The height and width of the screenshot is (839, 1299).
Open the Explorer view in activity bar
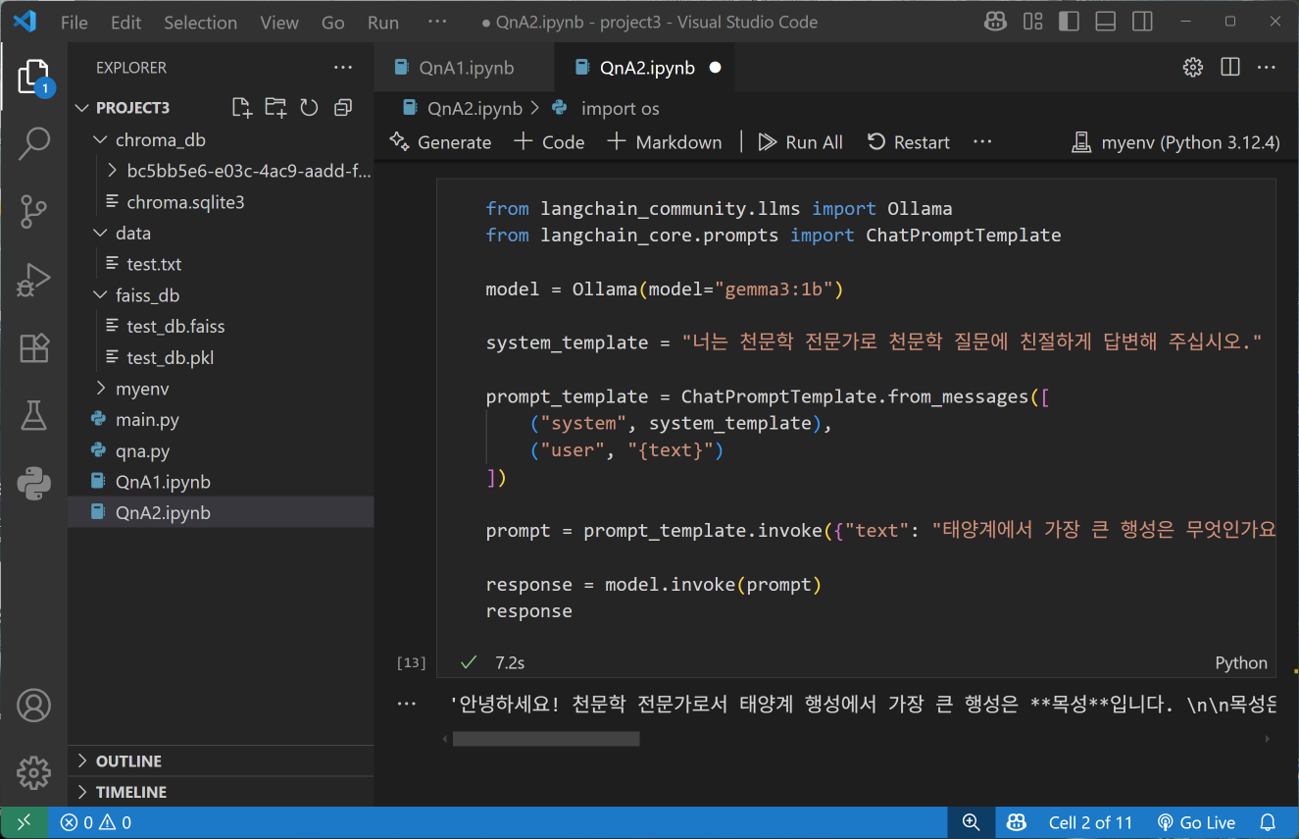click(33, 77)
